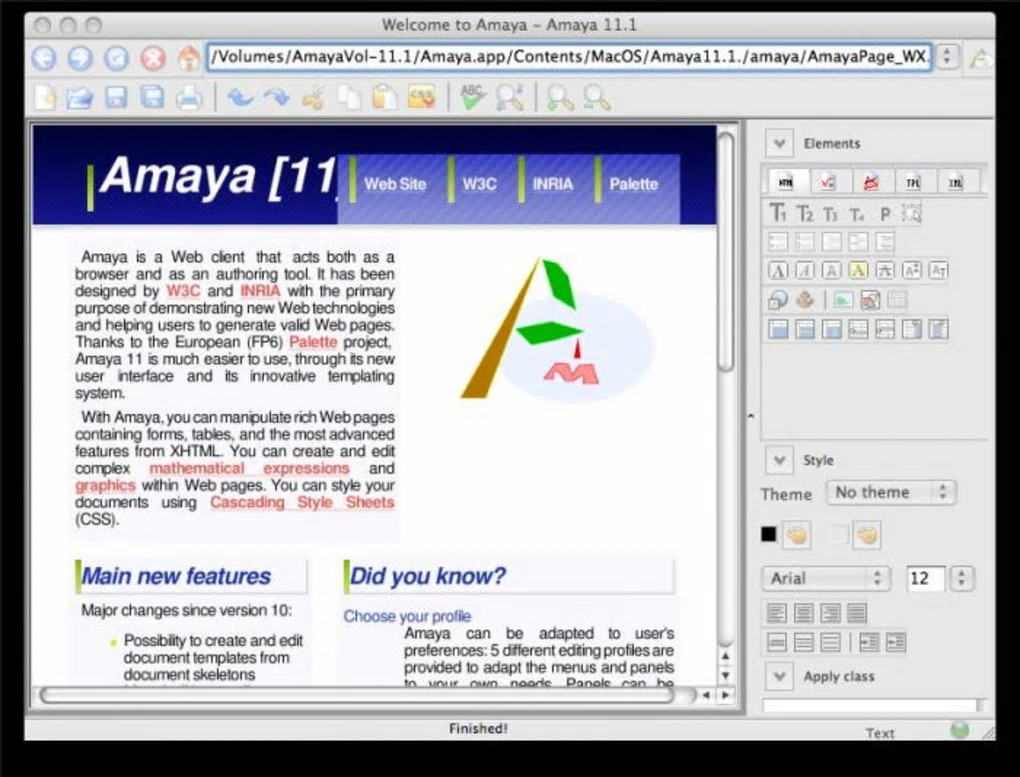The image size is (1020, 777).
Task: Open the foreground color palette picker
Action: tap(796, 536)
